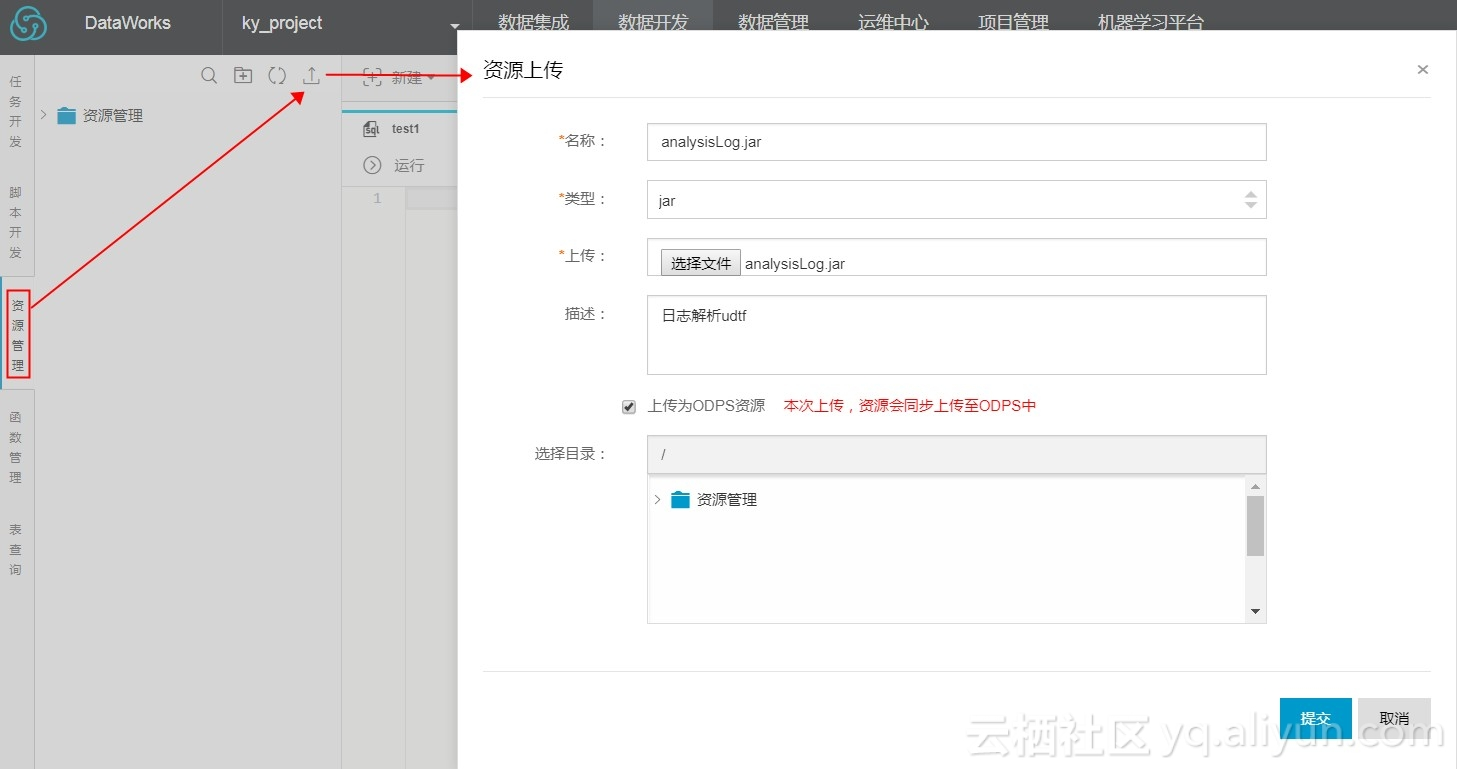Open 数据开发 top menu

pyautogui.click(x=653, y=23)
